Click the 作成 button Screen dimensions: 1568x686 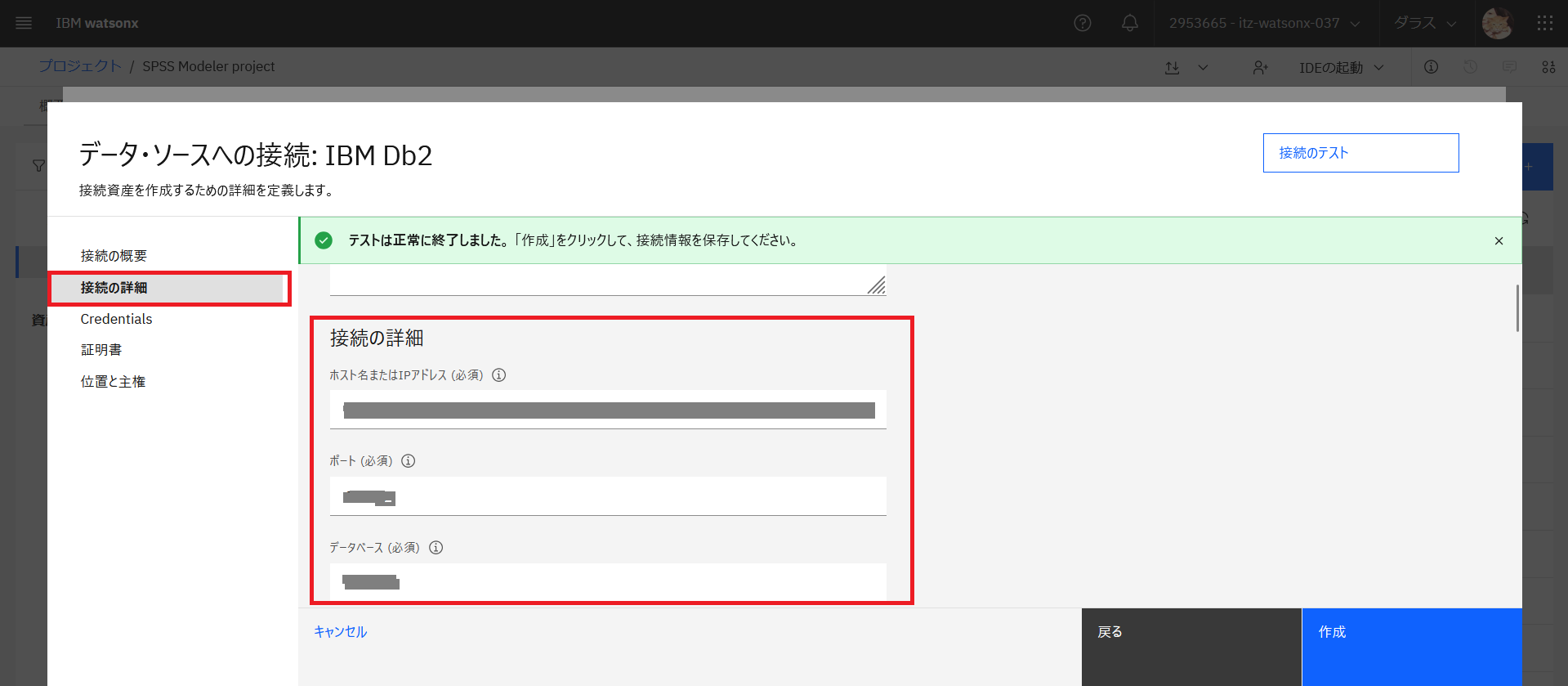click(1412, 647)
